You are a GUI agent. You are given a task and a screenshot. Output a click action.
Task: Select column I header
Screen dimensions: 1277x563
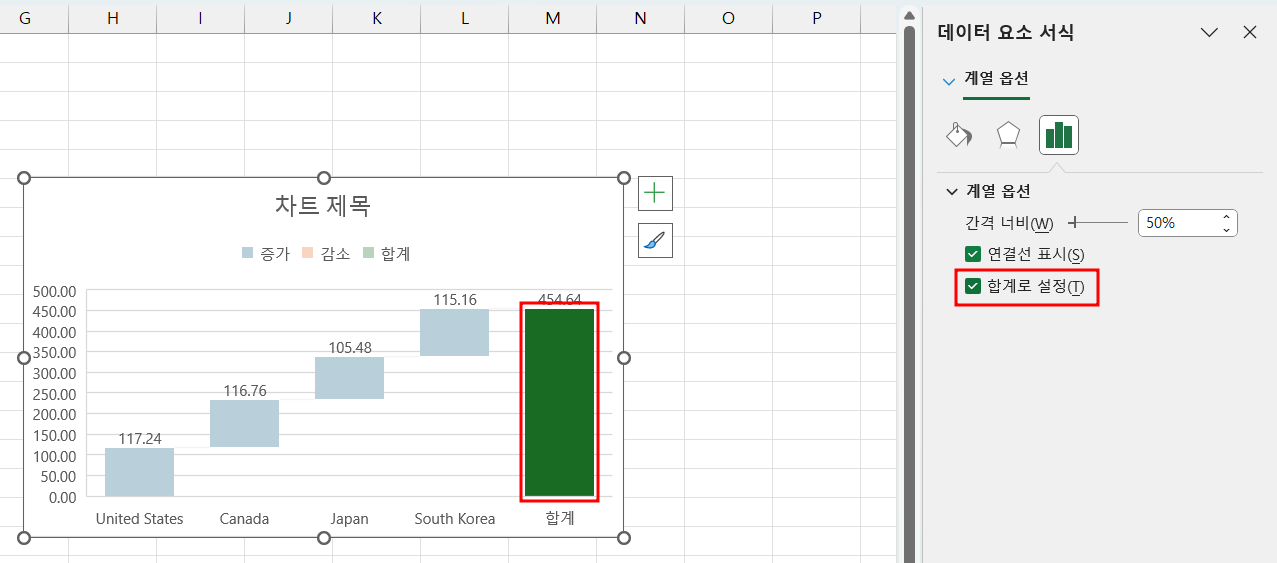(200, 18)
